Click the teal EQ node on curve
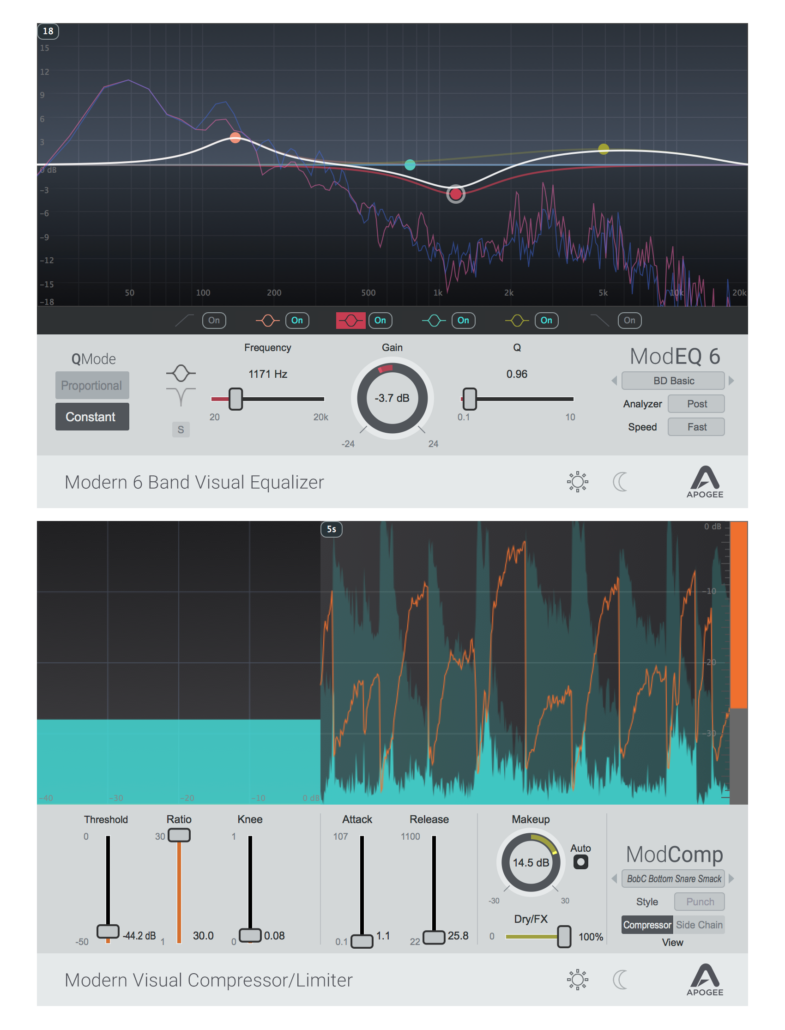 410,165
